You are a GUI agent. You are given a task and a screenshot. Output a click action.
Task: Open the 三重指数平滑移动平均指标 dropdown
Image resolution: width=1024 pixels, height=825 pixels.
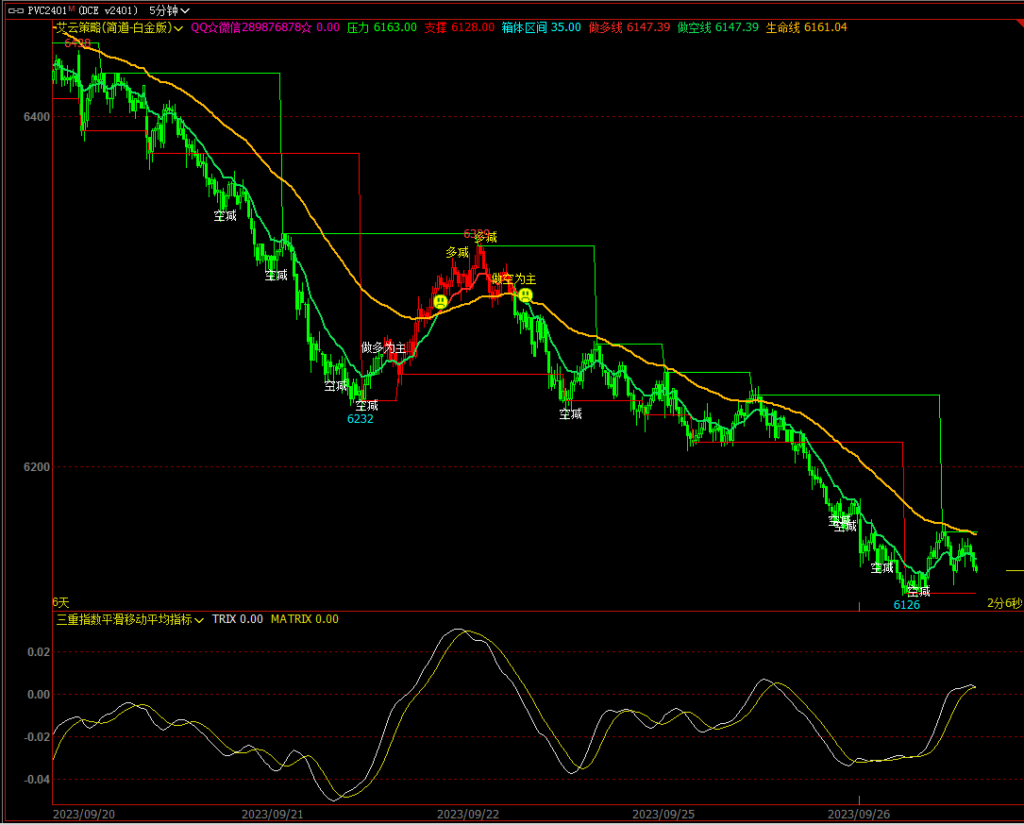coord(199,619)
